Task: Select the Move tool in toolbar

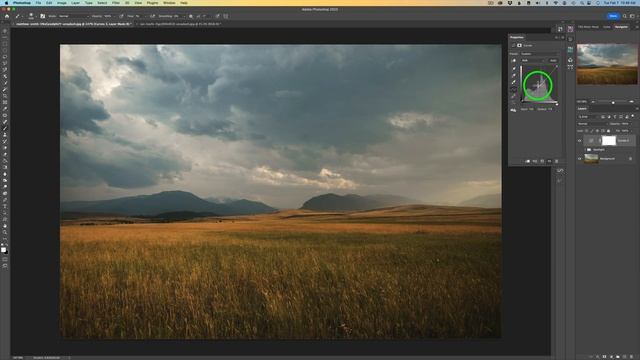Action: tap(4, 31)
